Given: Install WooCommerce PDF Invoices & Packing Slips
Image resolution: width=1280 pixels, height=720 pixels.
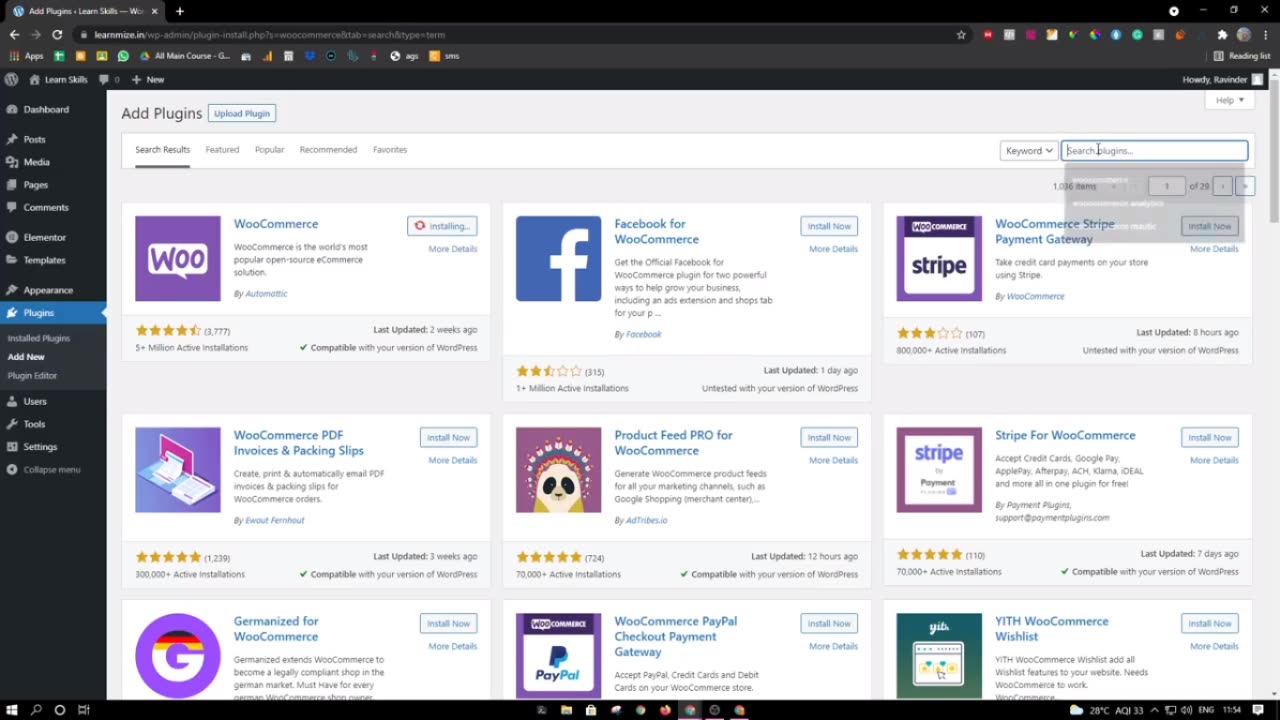Looking at the screenshot, I should click(448, 437).
